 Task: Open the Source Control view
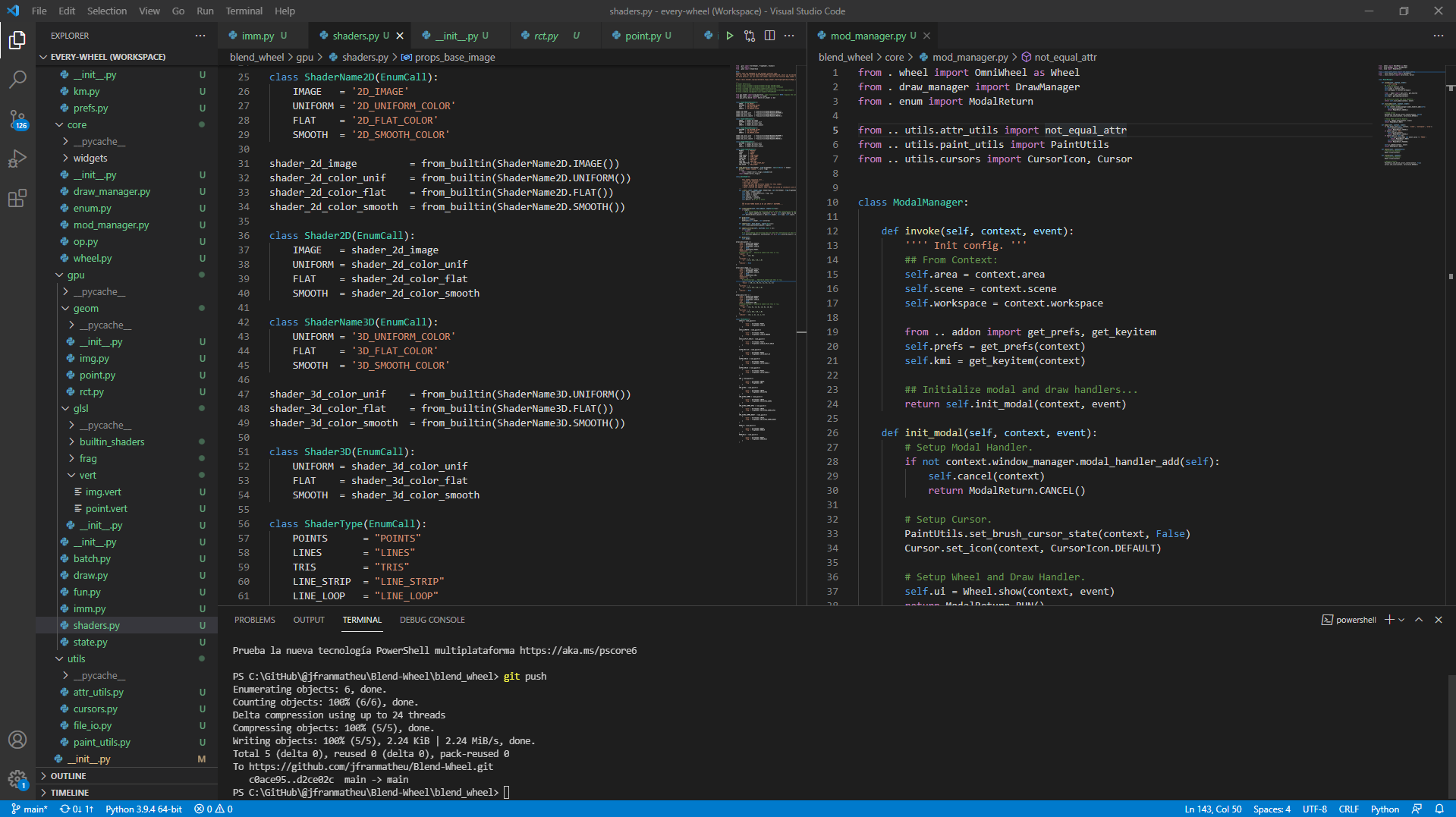(x=17, y=119)
